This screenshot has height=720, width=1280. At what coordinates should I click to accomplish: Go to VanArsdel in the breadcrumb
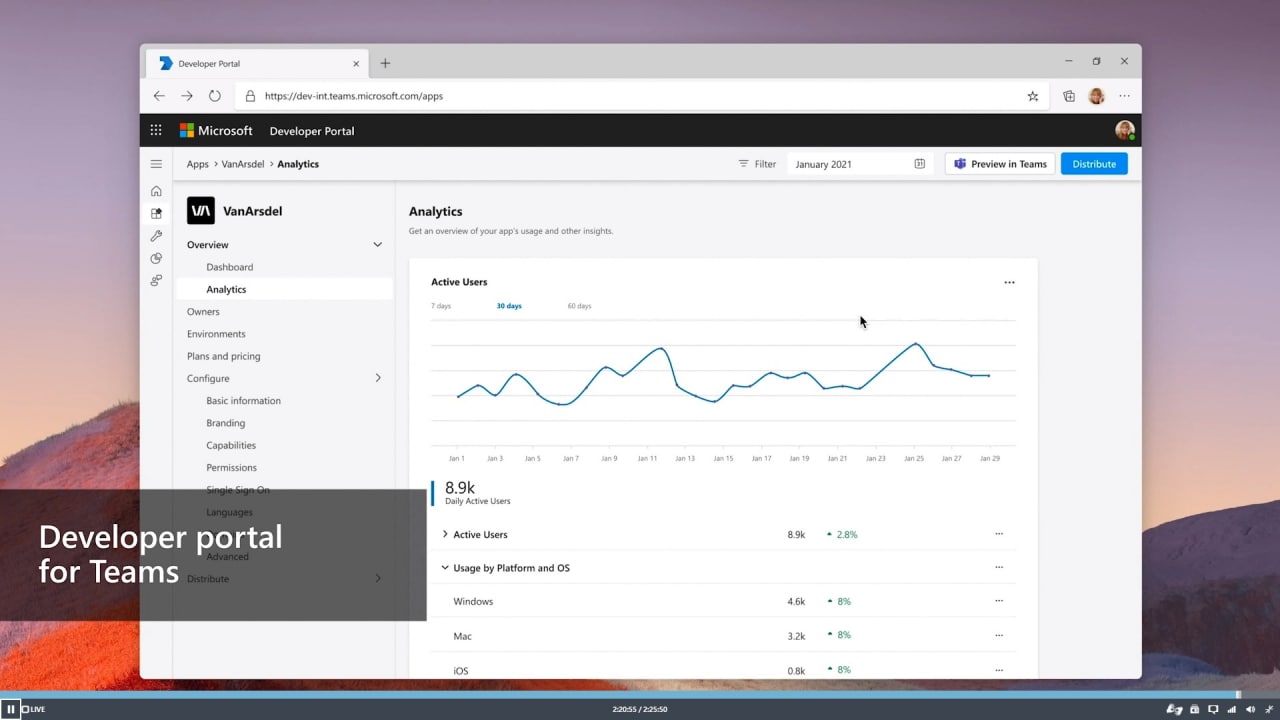243,164
